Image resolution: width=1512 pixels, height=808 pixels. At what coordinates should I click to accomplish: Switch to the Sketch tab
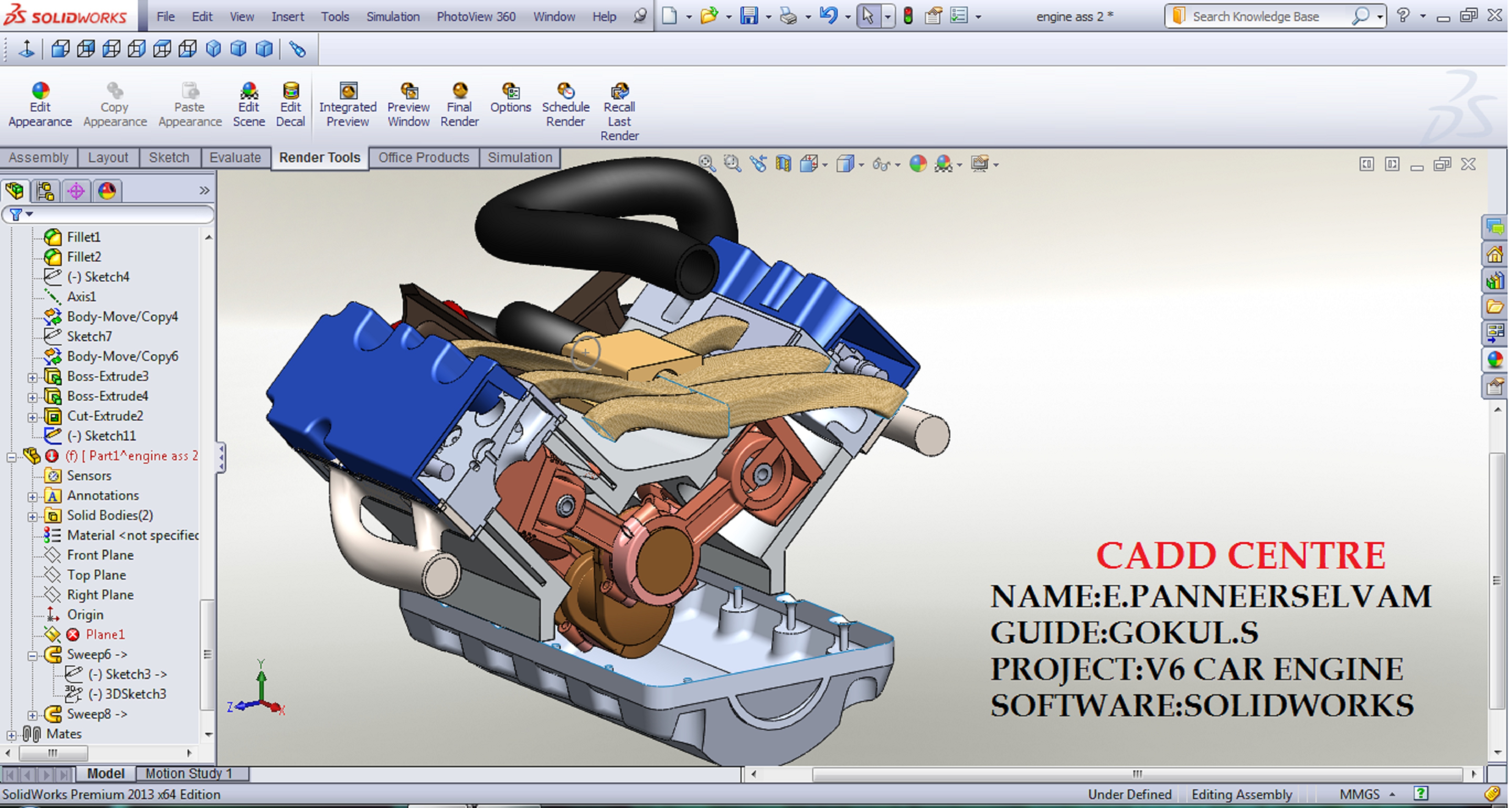169,157
